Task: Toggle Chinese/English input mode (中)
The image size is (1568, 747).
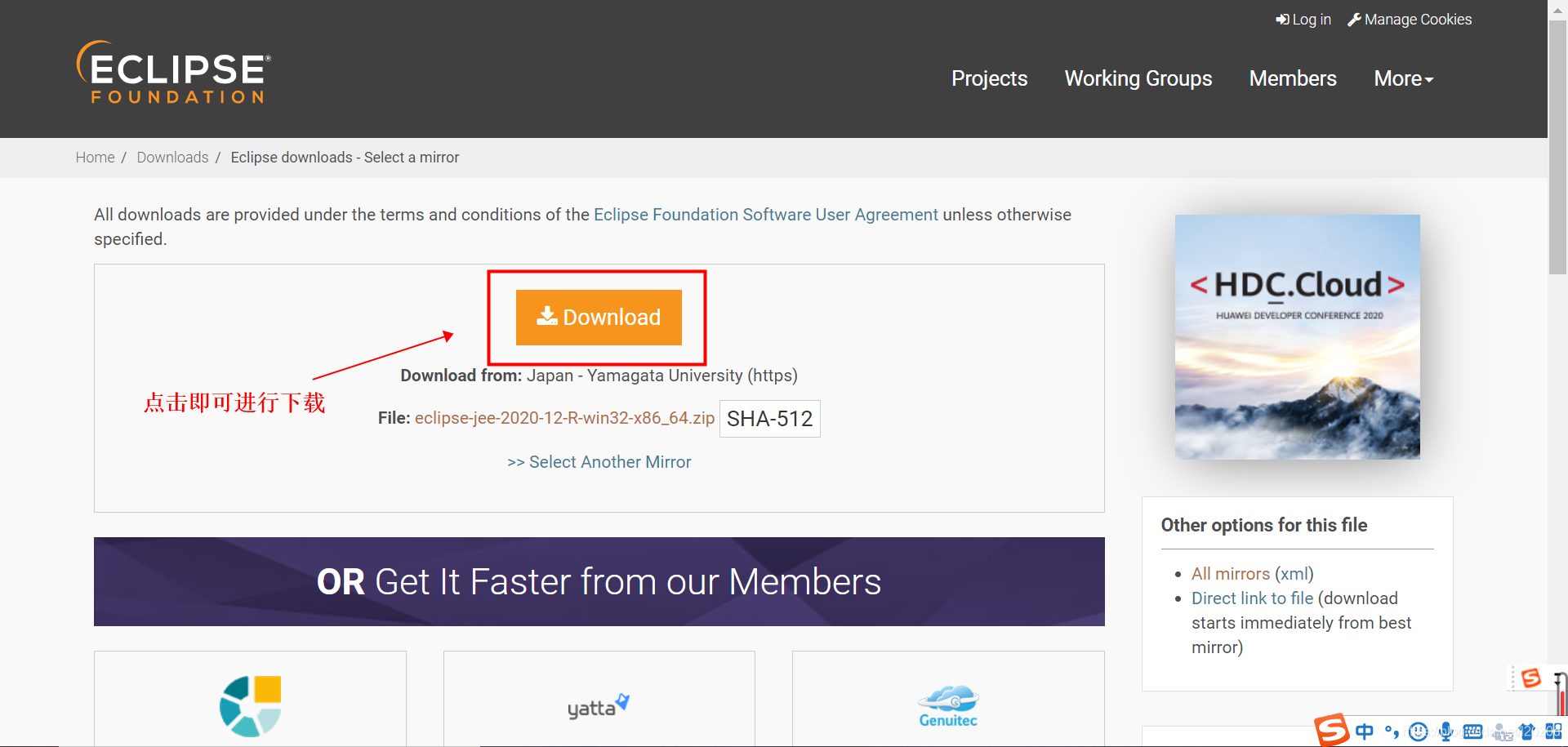Action: click(1364, 731)
